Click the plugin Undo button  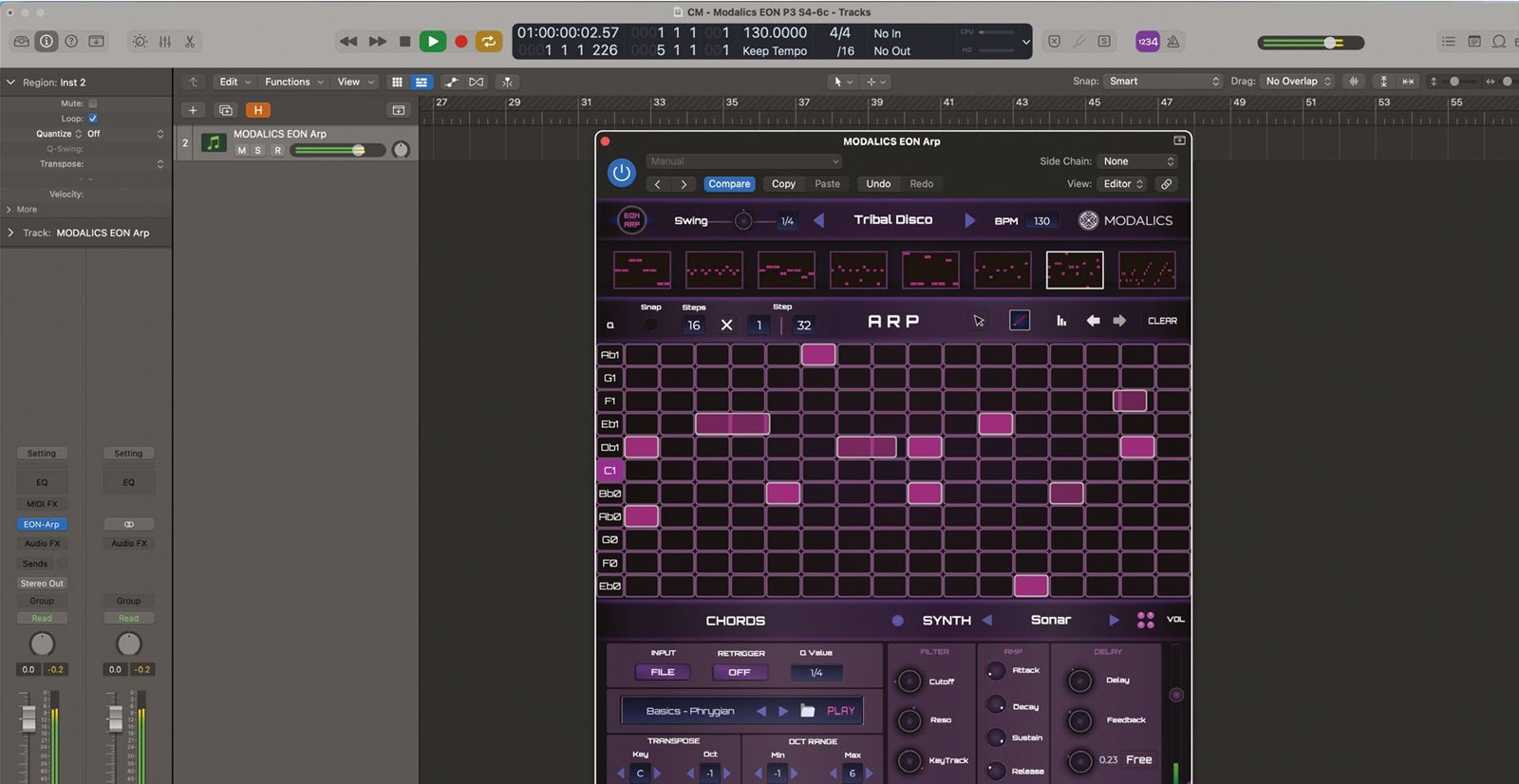click(878, 184)
